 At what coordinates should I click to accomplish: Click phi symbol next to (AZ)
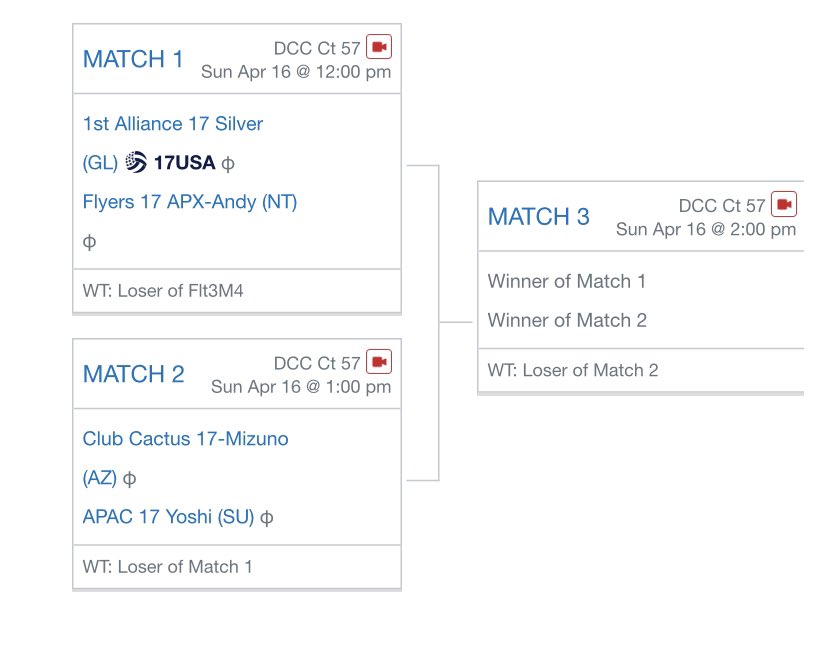(129, 479)
